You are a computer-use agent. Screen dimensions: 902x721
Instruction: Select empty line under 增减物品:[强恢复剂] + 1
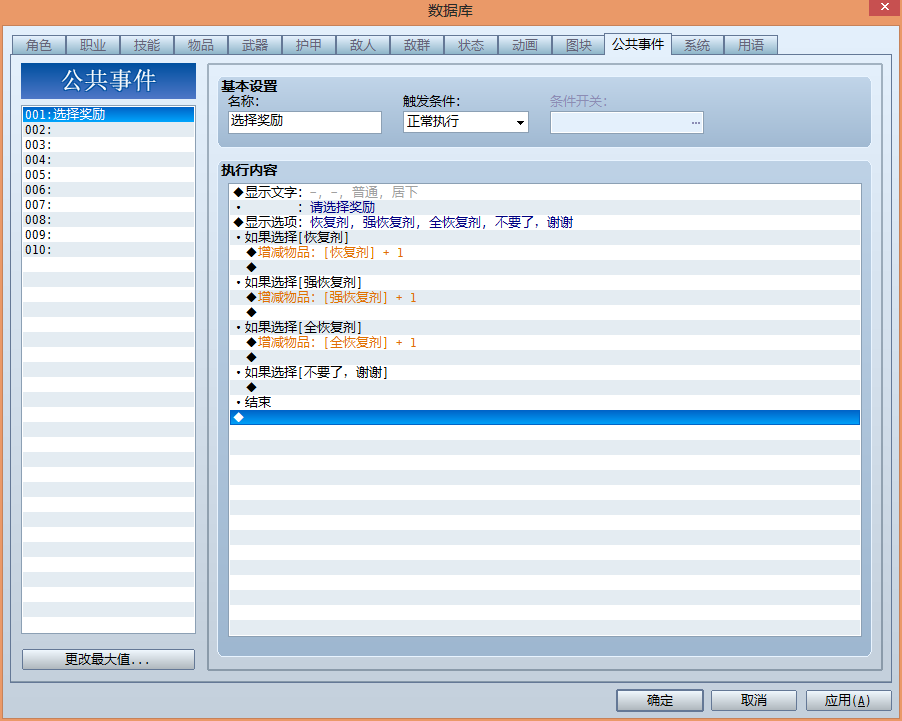pyautogui.click(x=545, y=312)
